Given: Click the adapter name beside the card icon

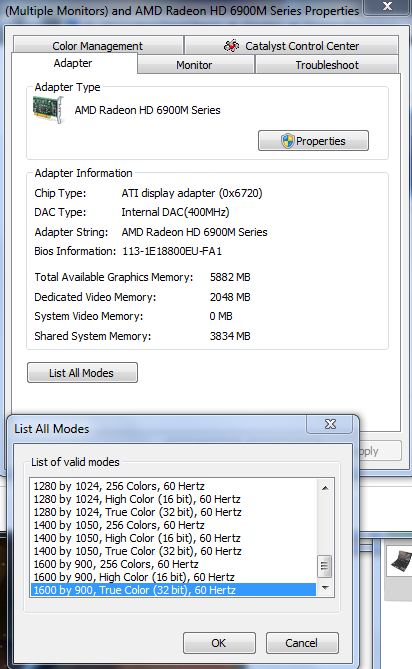Looking at the screenshot, I should pos(148,110).
